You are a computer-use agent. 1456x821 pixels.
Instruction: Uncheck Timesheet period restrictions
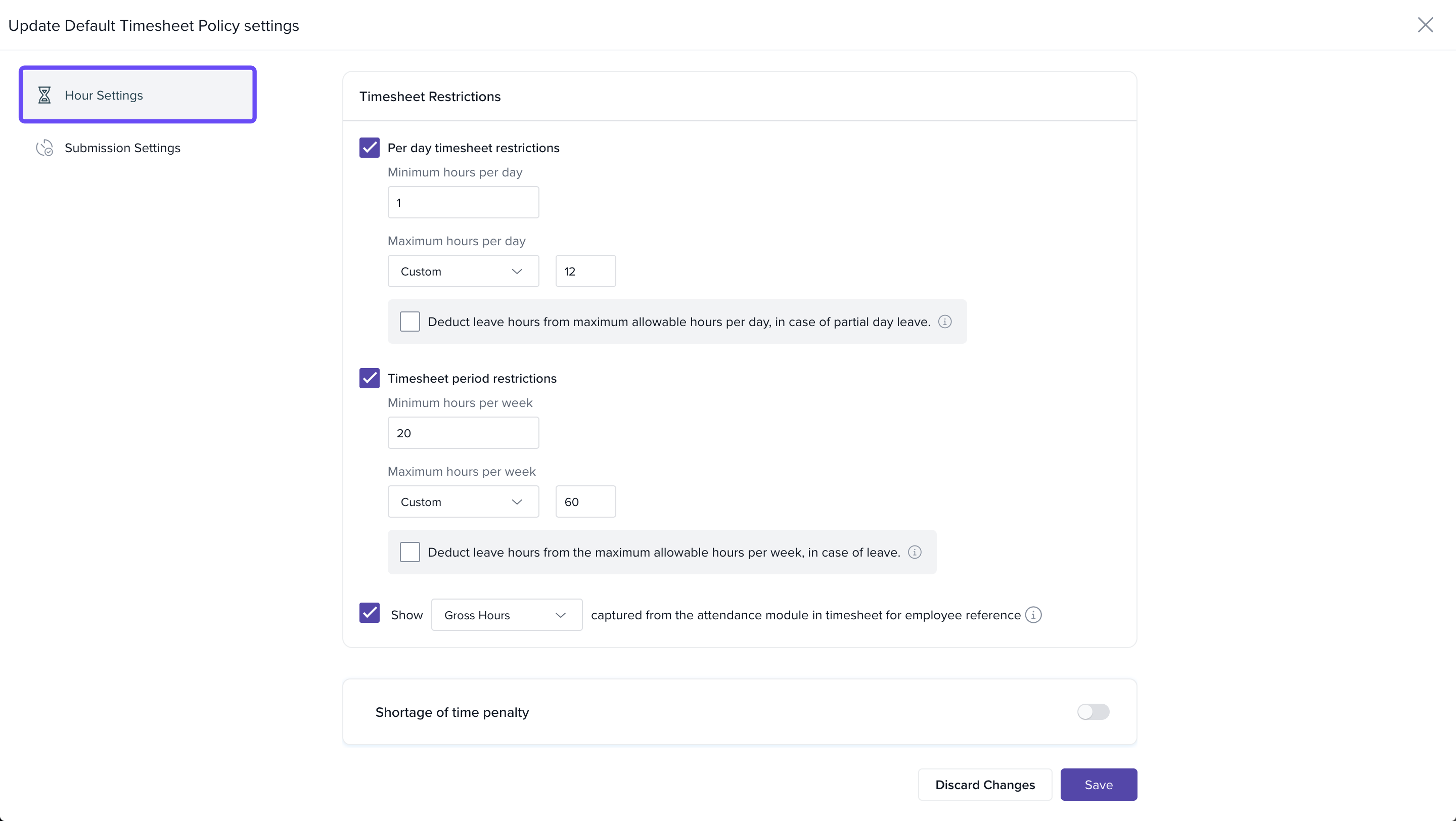(370, 378)
